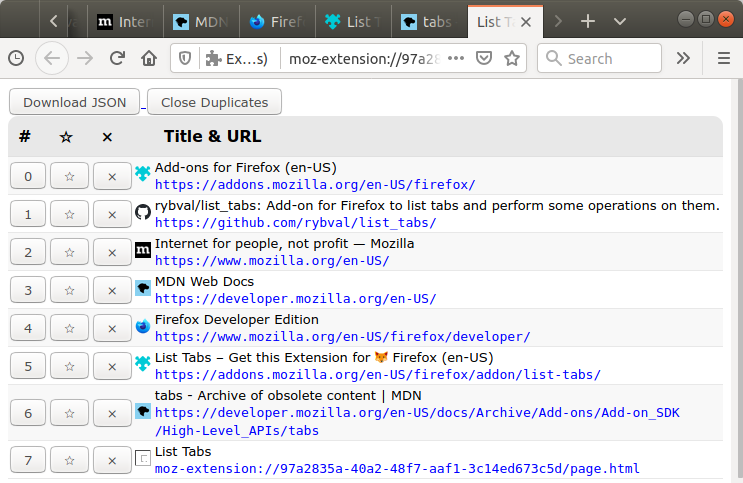Image resolution: width=743 pixels, height=483 pixels.
Task: Toggle star for Internet for people row
Action: coord(69,252)
